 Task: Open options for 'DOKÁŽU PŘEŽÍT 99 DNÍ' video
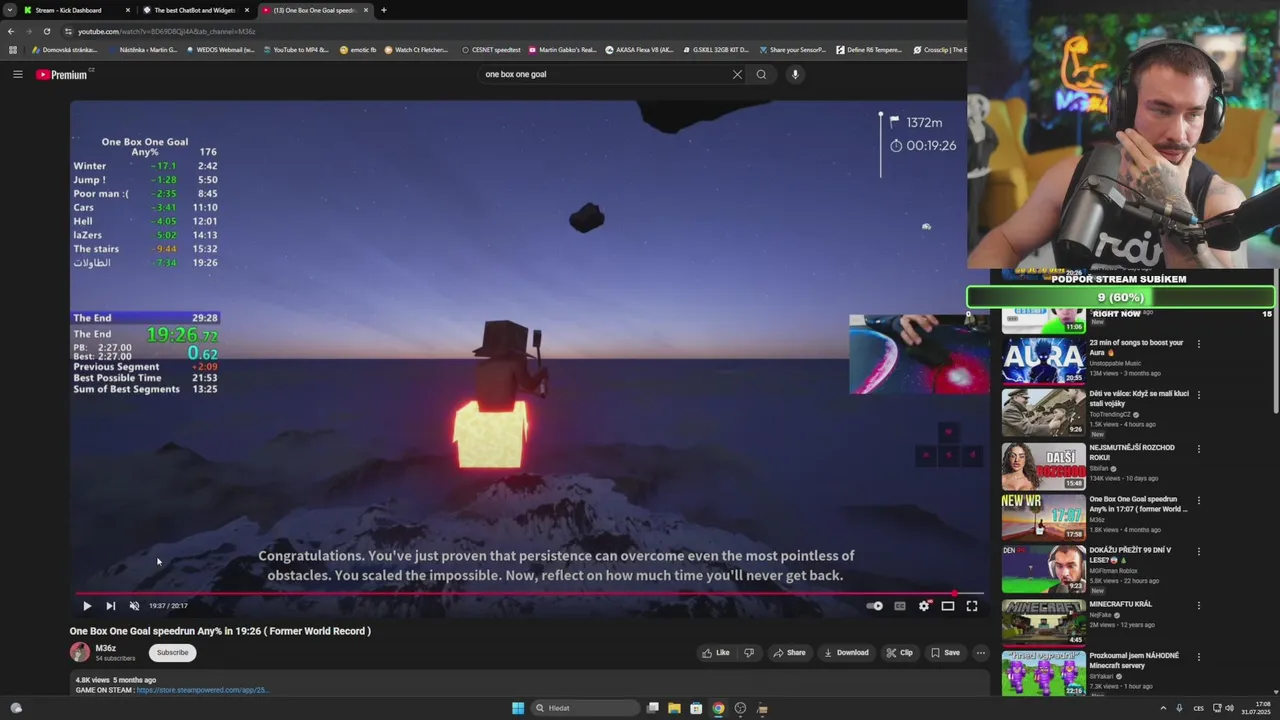[1198, 552]
